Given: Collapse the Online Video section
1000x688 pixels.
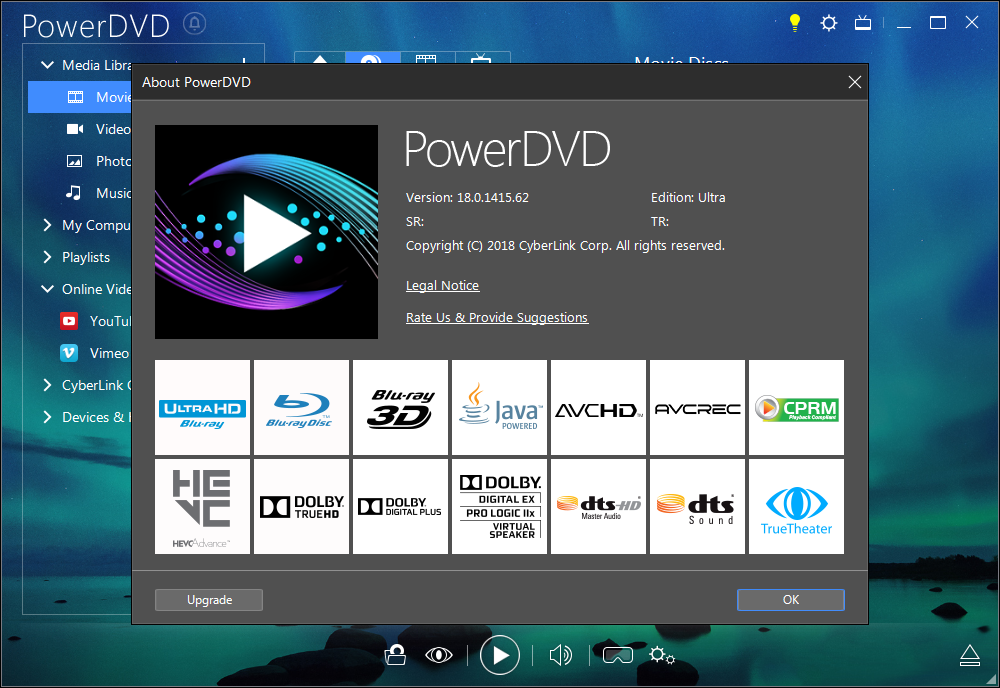Looking at the screenshot, I should 47,289.
